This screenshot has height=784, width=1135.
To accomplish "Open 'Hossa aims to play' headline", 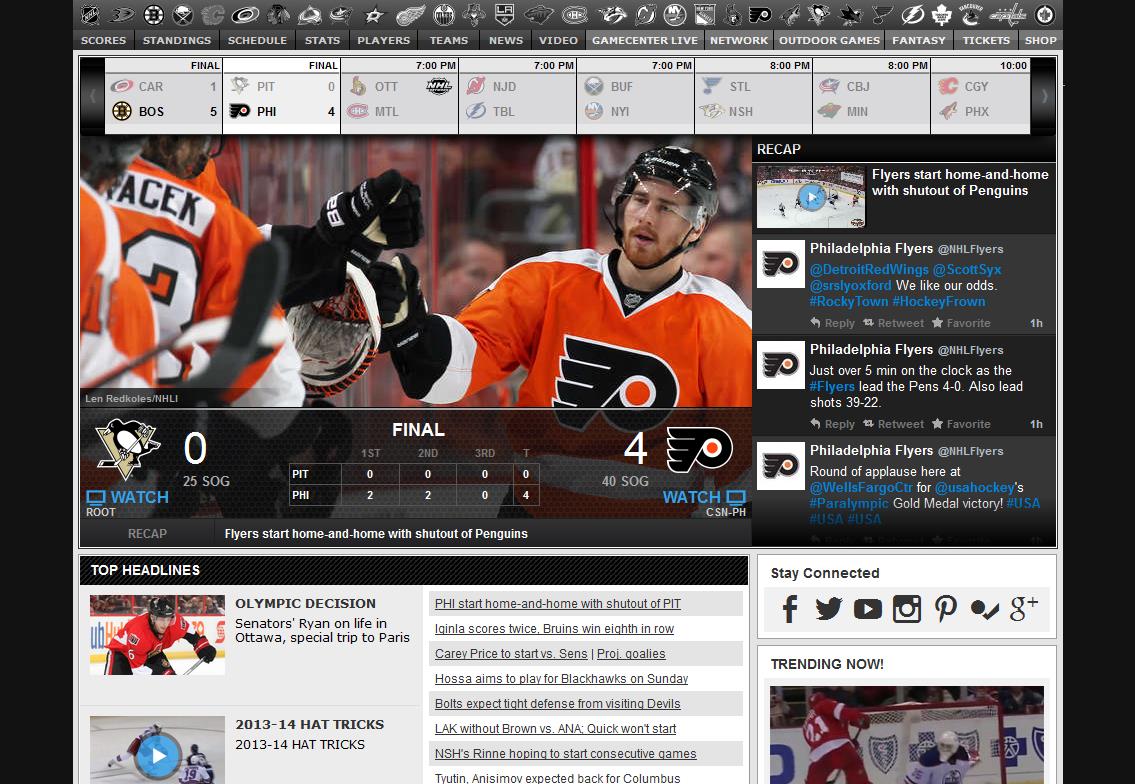I will [x=561, y=679].
